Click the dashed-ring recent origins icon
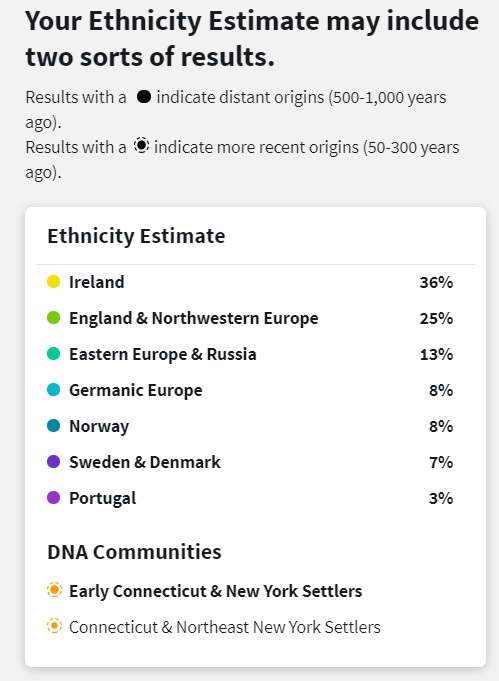 [141, 145]
